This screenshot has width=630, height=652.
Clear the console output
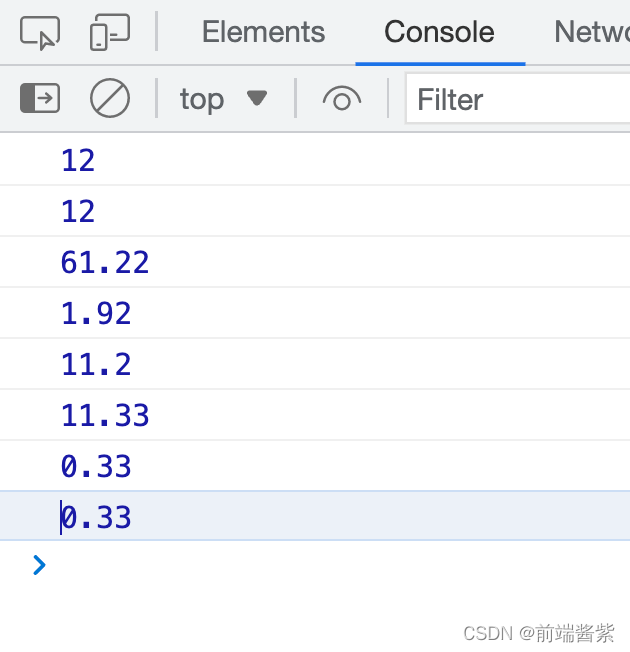(110, 98)
